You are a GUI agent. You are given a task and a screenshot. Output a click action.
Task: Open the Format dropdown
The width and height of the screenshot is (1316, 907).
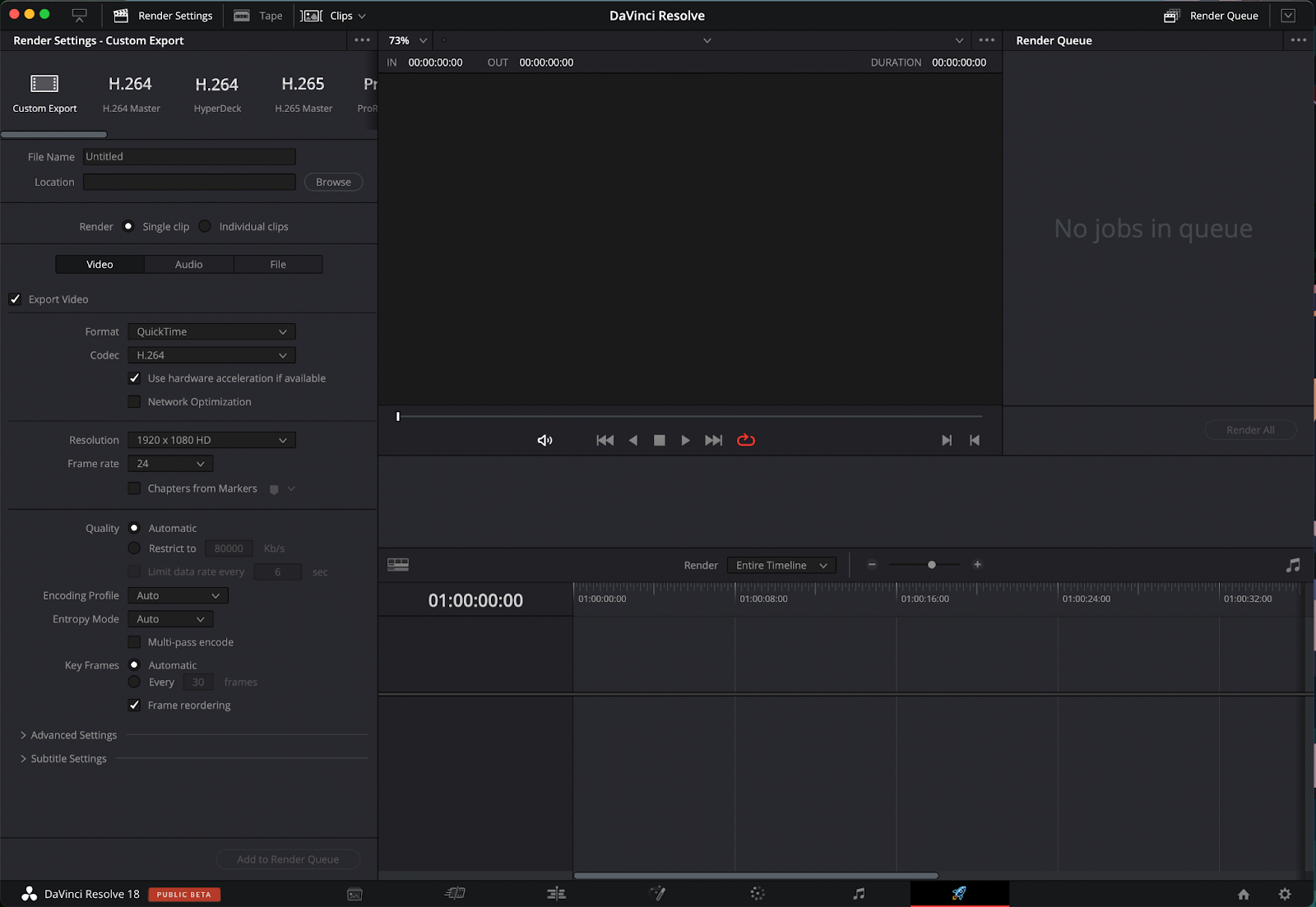pyautogui.click(x=211, y=331)
